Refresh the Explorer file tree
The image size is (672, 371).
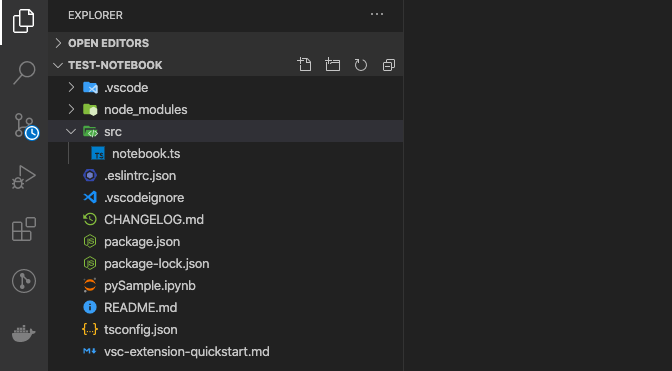[x=360, y=65]
